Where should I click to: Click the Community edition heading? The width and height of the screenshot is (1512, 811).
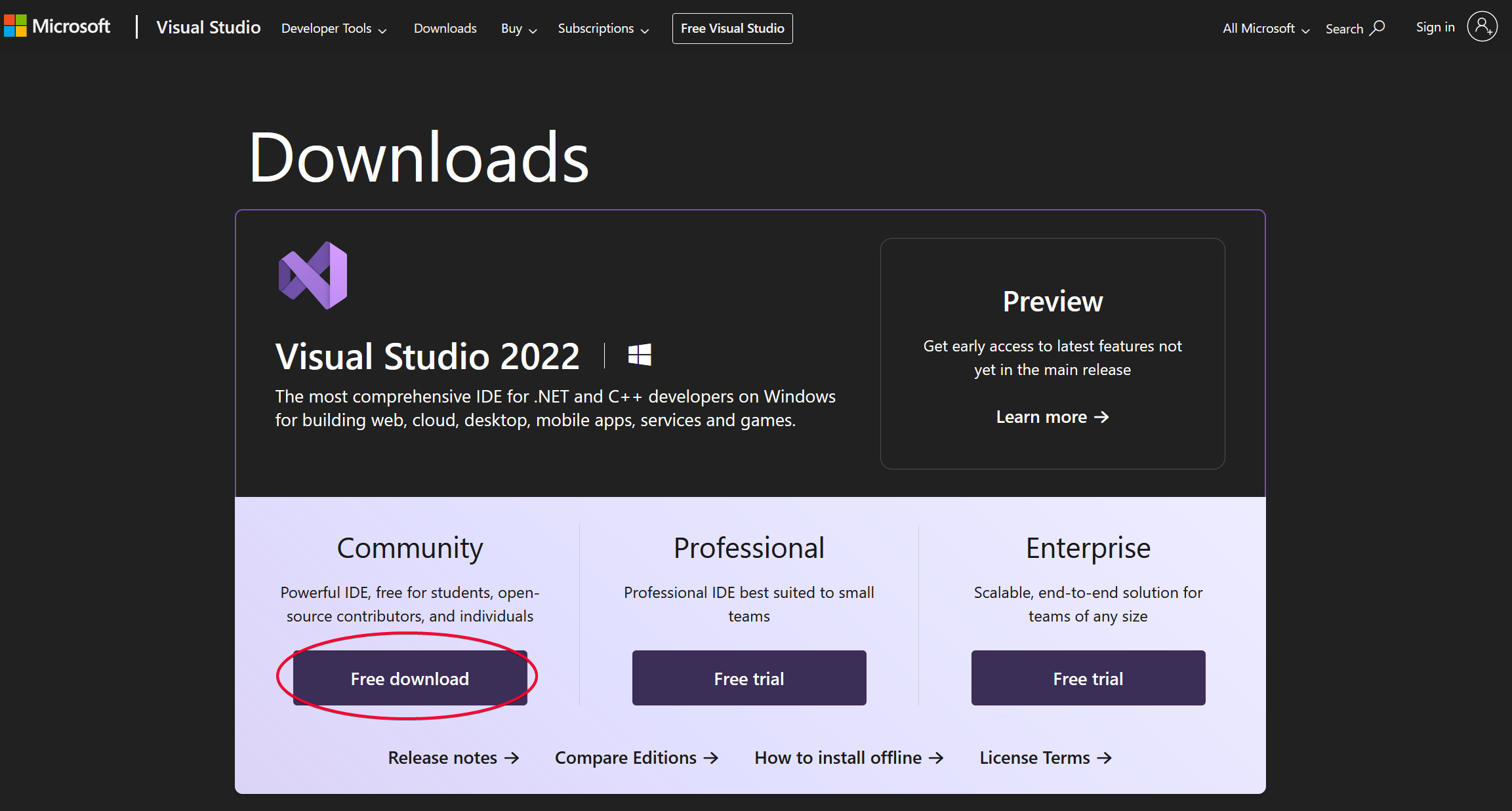coord(410,548)
